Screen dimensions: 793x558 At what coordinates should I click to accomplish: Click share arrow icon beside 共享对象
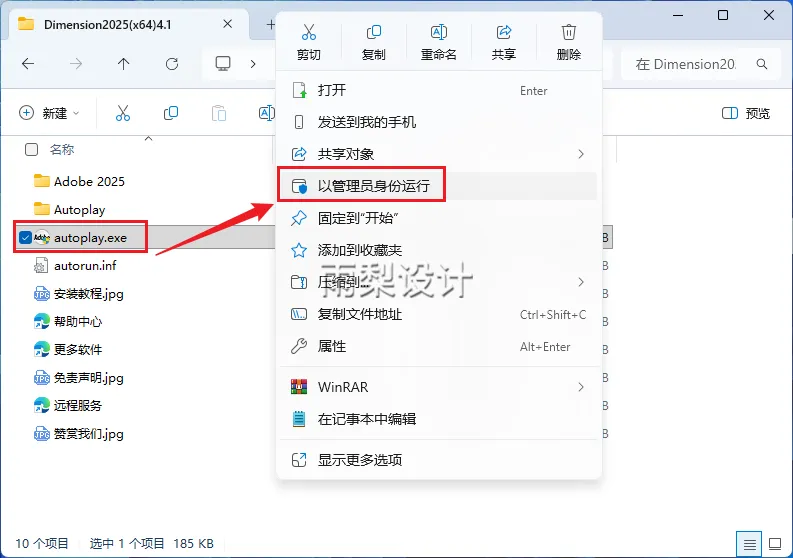click(299, 154)
